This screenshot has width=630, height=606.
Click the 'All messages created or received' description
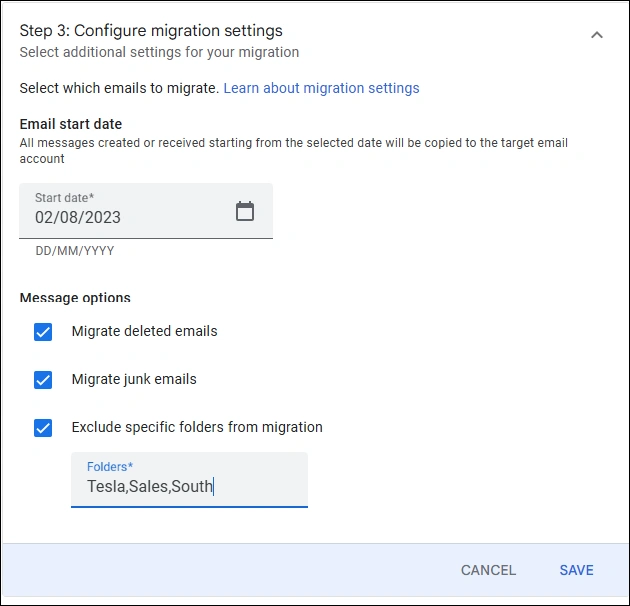click(x=294, y=151)
